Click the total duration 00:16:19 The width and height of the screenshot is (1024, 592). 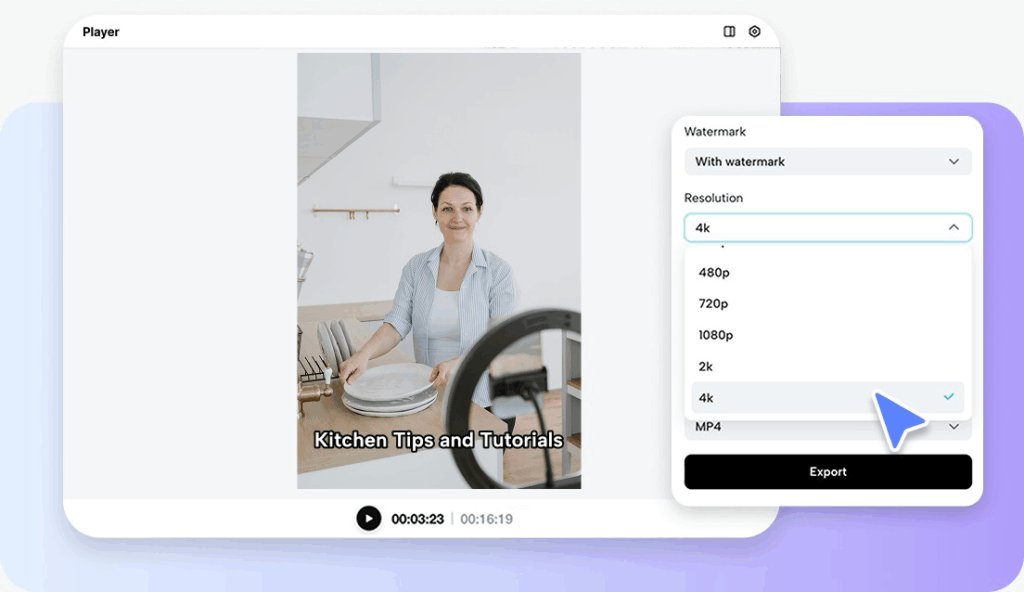pos(486,519)
